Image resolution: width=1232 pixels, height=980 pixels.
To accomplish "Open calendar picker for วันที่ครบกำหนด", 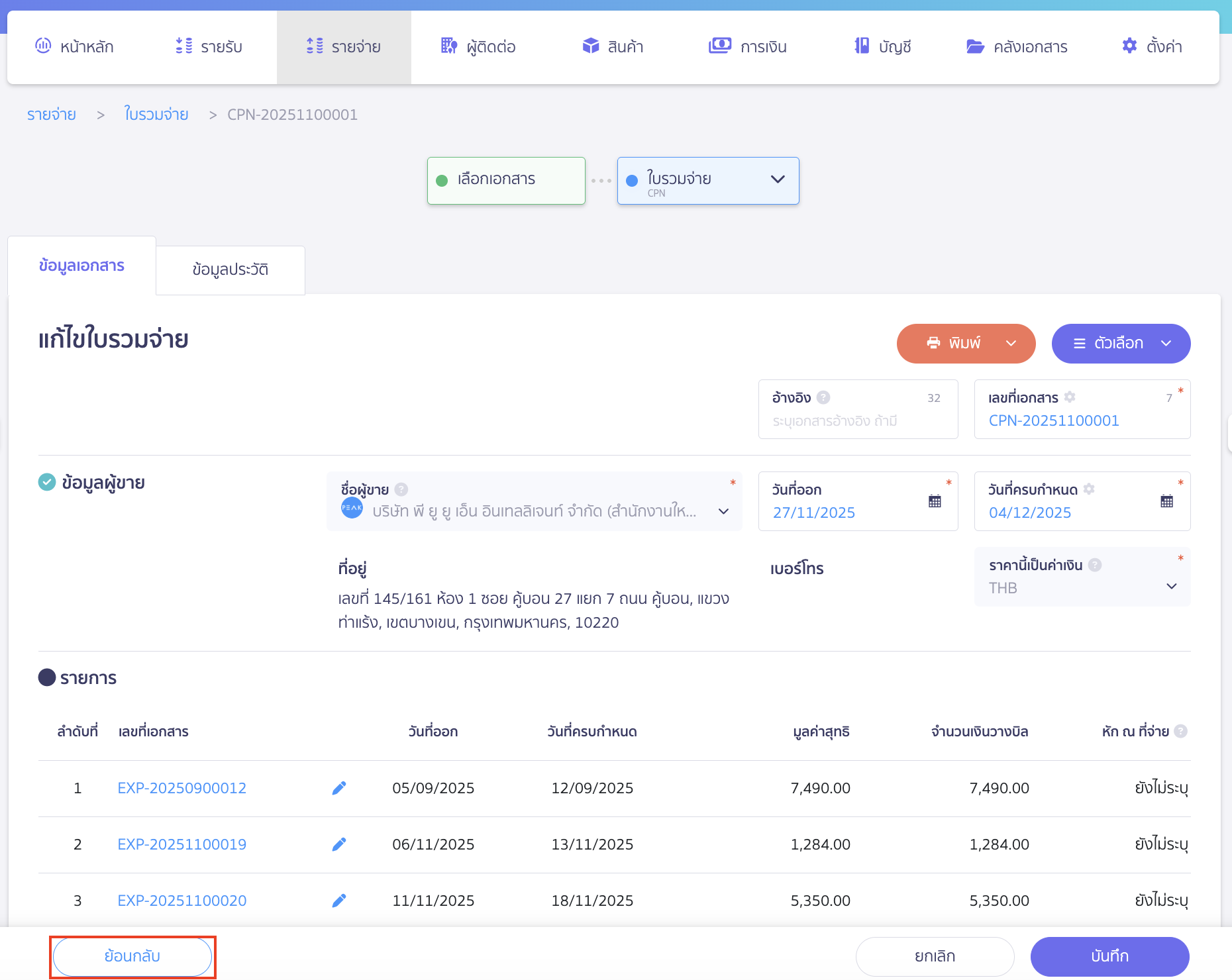I will tap(1166, 501).
